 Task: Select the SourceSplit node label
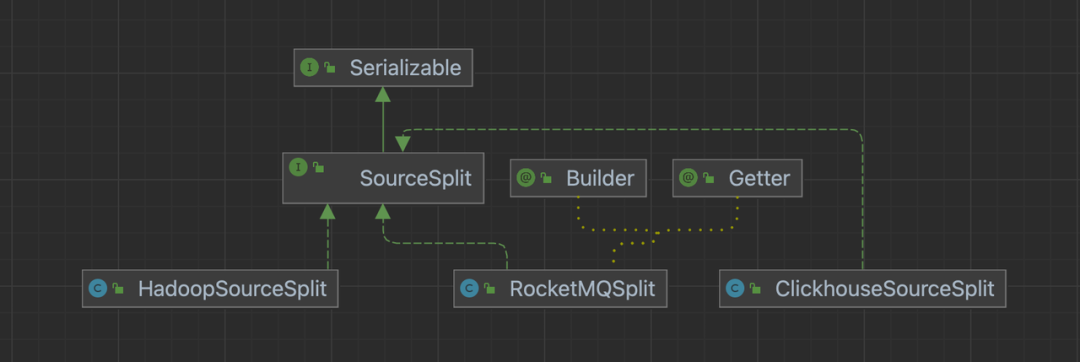[415, 178]
